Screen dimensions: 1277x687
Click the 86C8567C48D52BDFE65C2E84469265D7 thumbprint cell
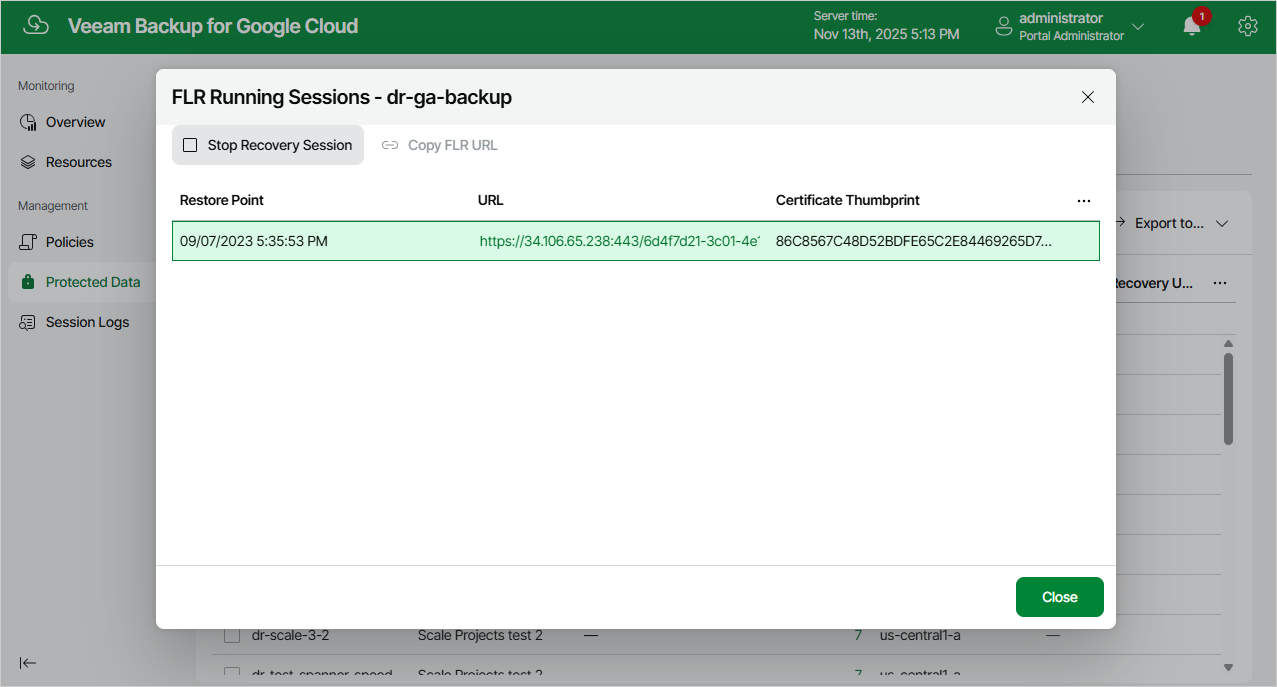pos(914,241)
